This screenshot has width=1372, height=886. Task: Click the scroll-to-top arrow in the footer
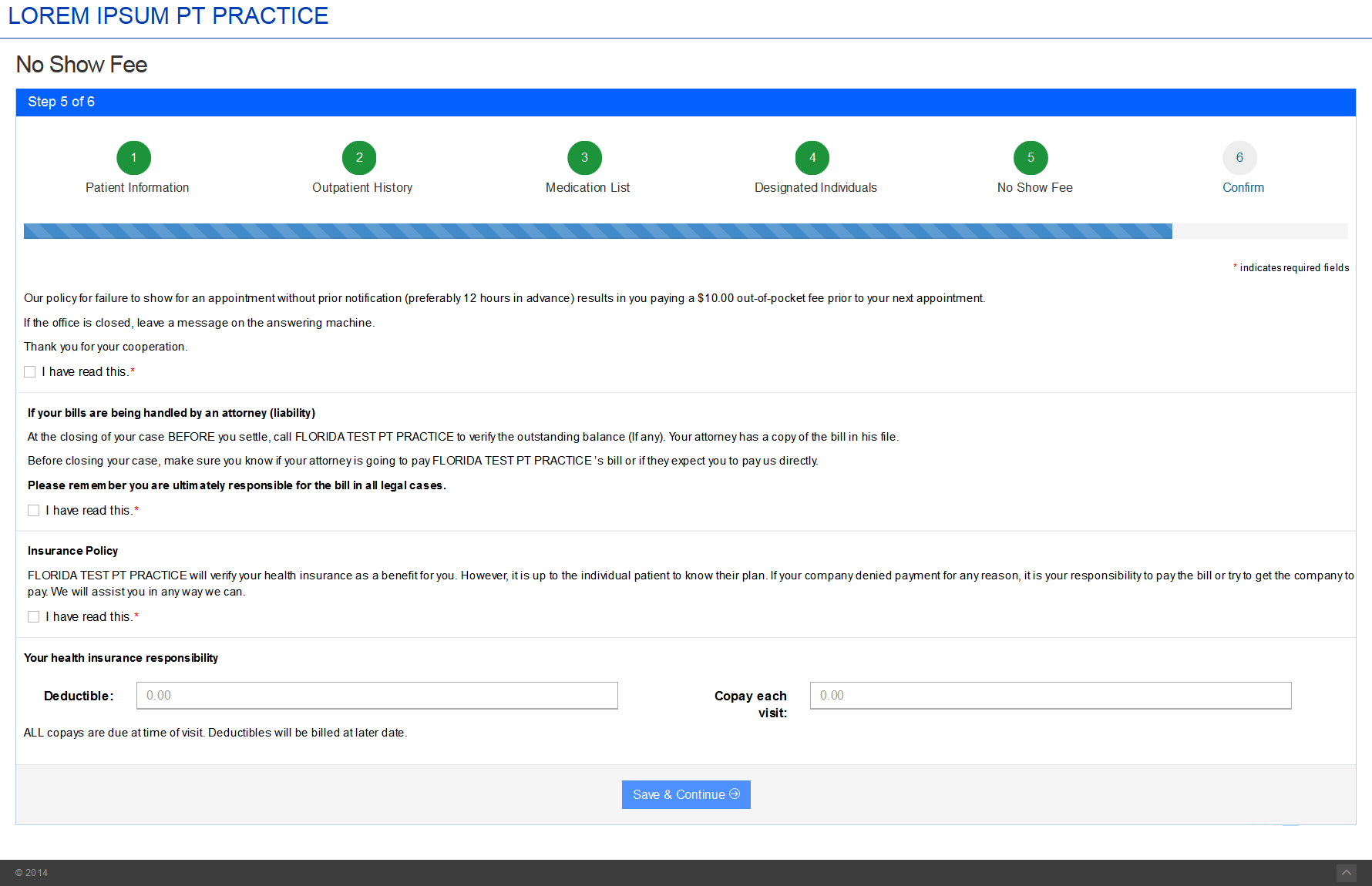click(x=1346, y=873)
